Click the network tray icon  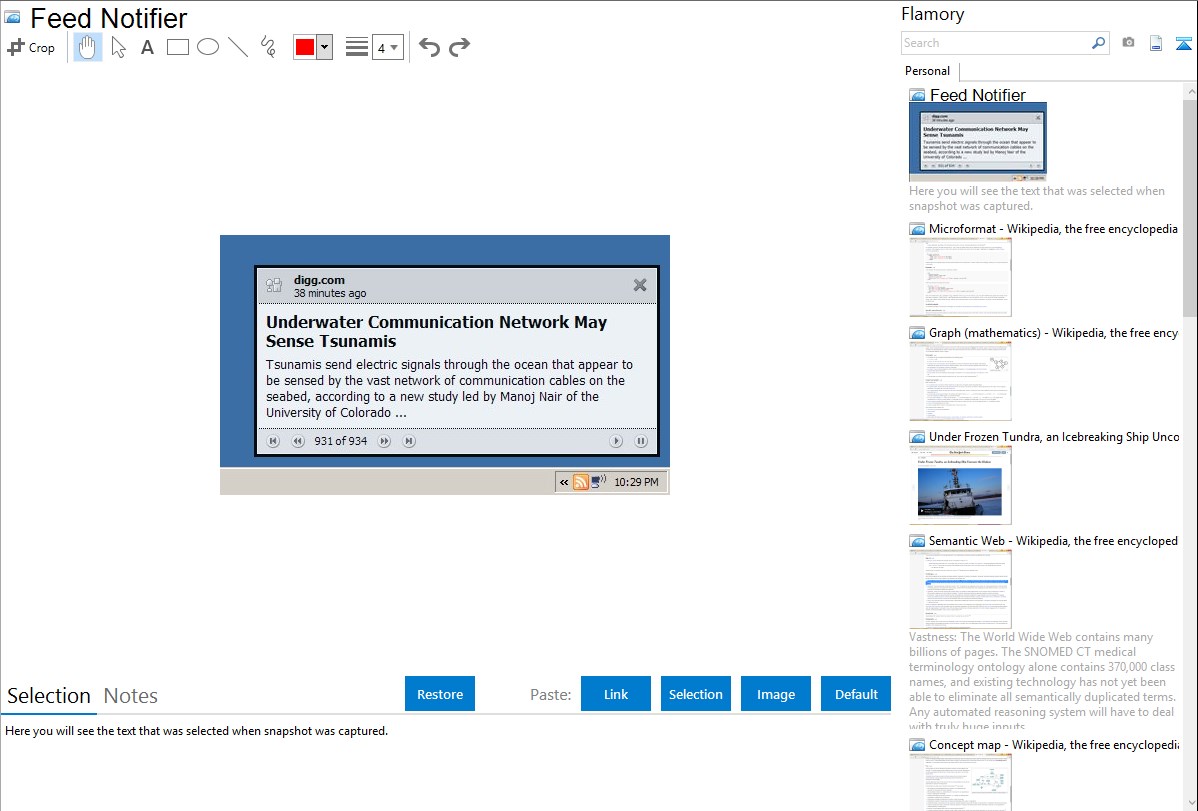598,482
